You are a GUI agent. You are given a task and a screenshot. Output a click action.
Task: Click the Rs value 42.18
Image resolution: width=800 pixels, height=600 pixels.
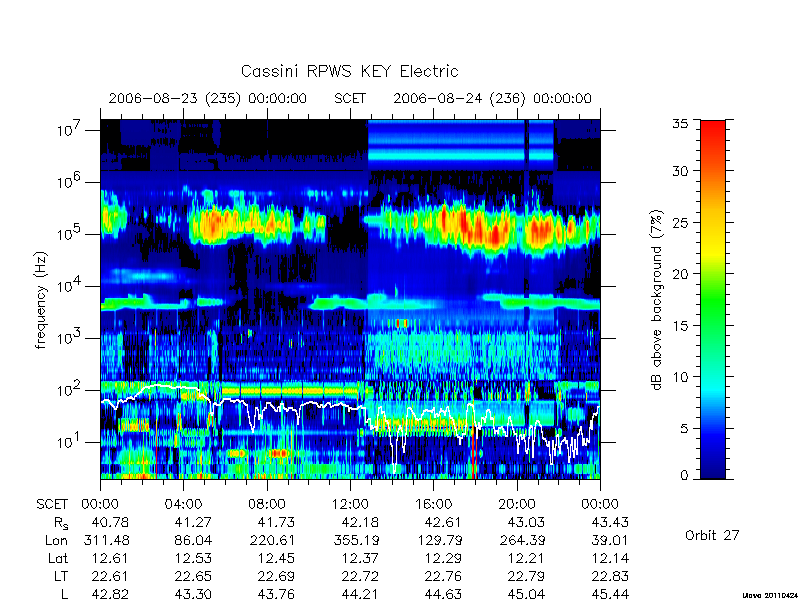click(360, 522)
